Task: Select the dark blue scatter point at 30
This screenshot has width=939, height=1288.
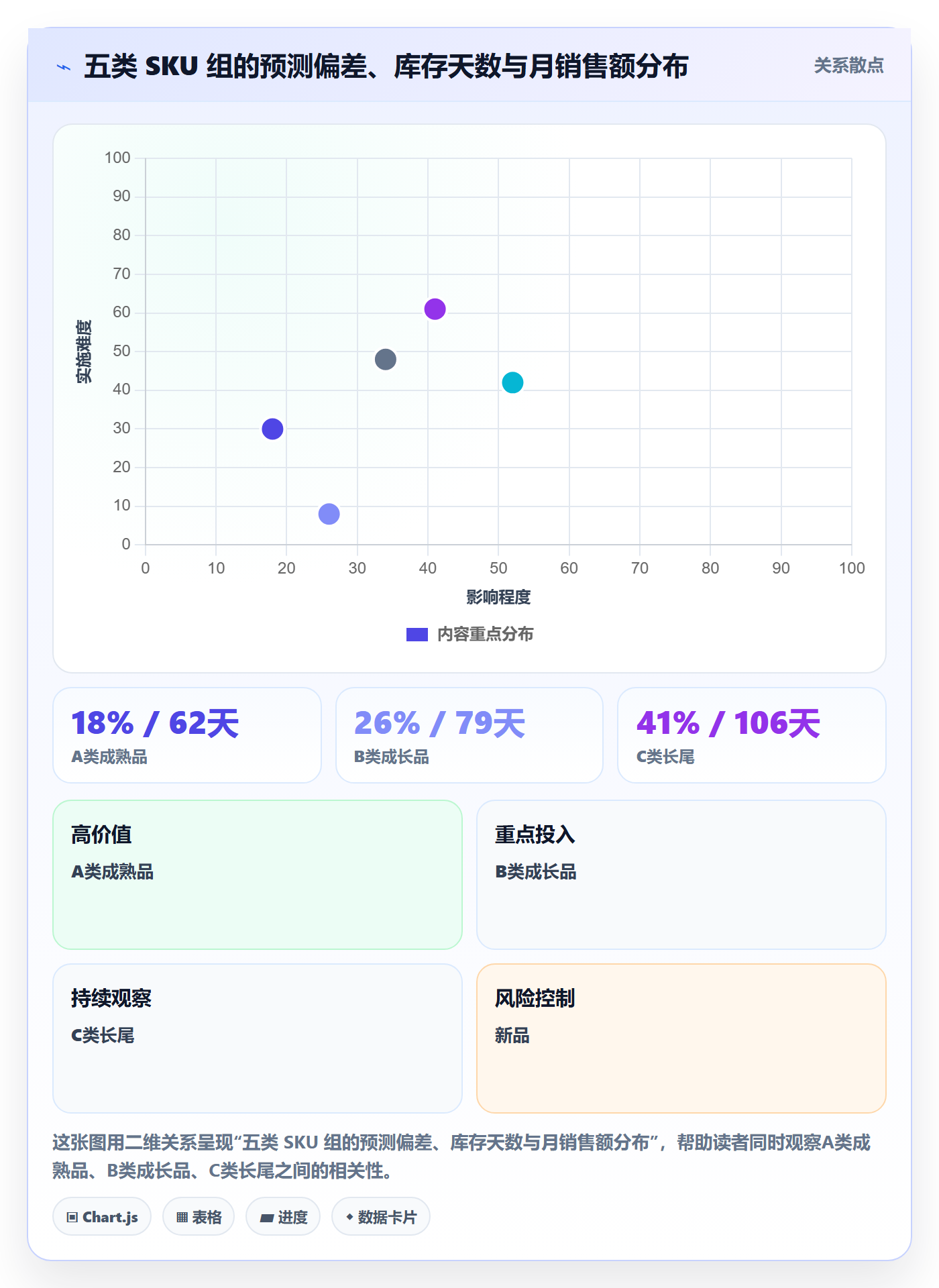Action: click(x=272, y=429)
